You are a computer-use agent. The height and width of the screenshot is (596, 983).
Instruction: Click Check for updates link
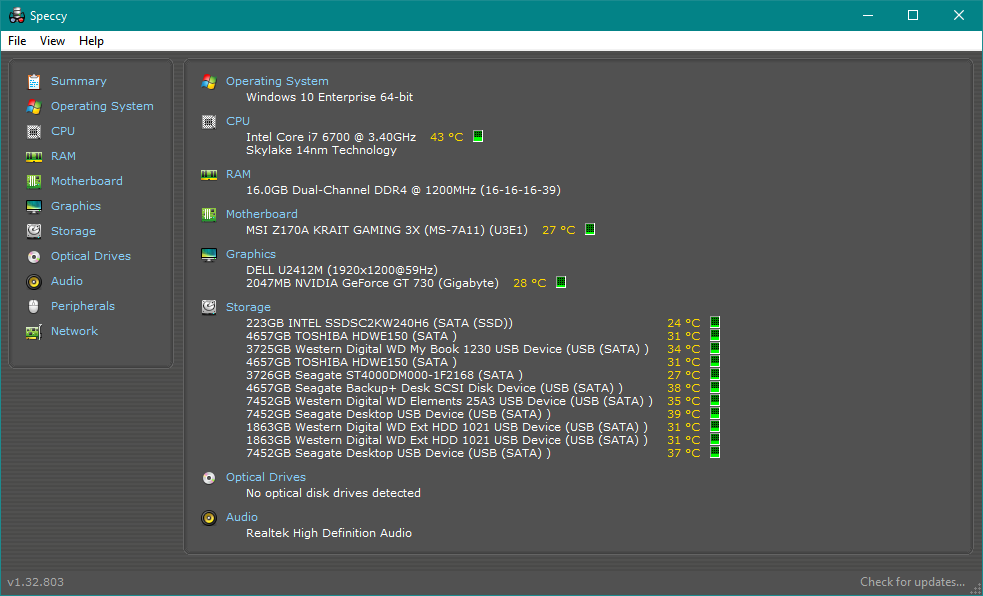click(x=912, y=582)
